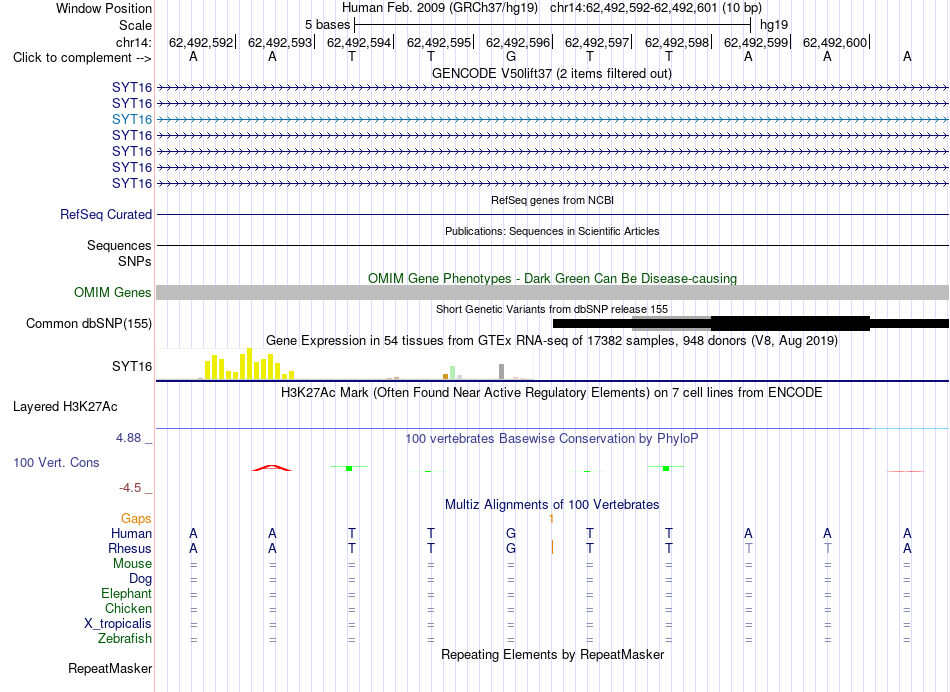Click the G base in the reference sequence row
950x692 pixels.
[511, 56]
